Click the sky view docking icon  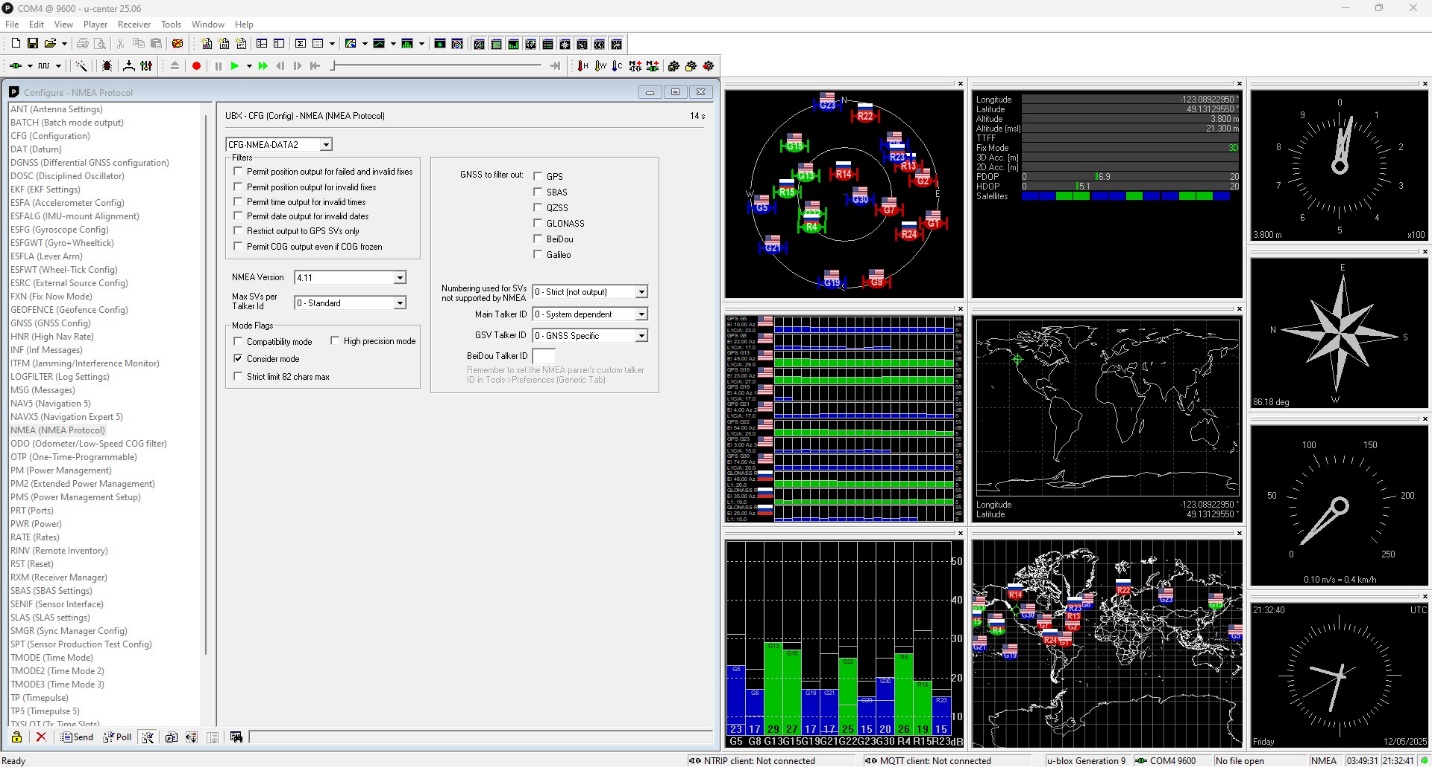pos(479,43)
